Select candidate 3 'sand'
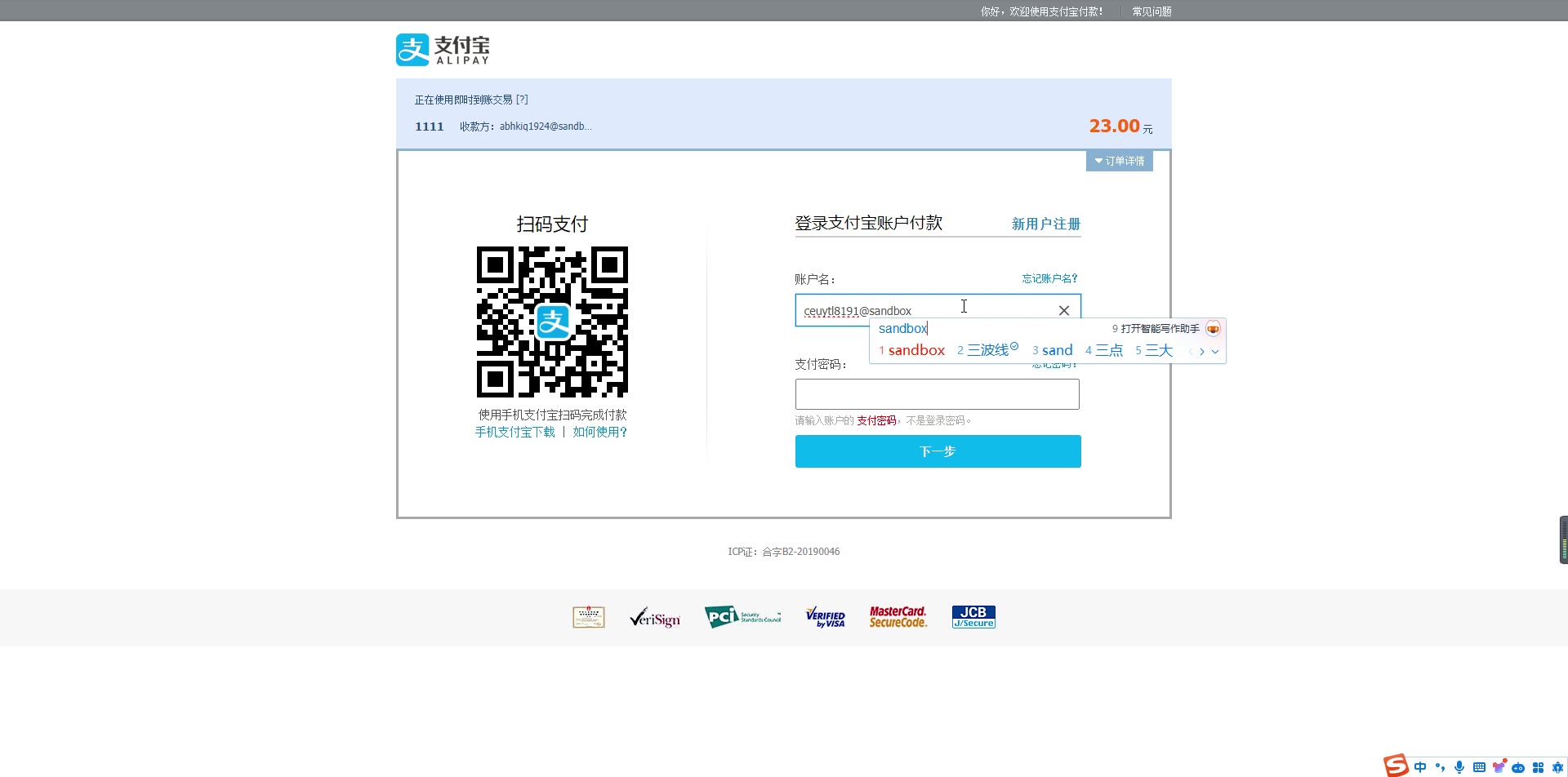 point(1052,350)
